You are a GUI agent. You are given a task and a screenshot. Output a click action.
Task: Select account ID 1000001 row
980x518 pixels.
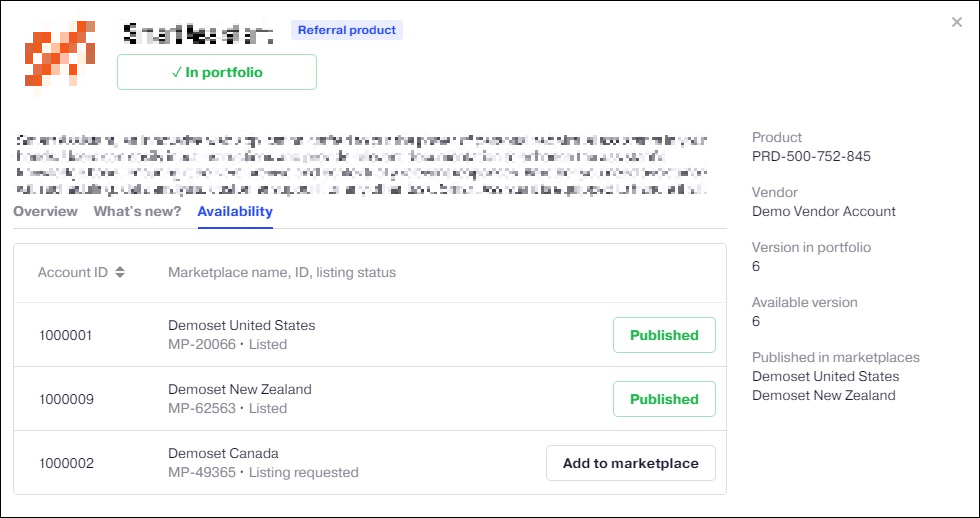pos(66,335)
